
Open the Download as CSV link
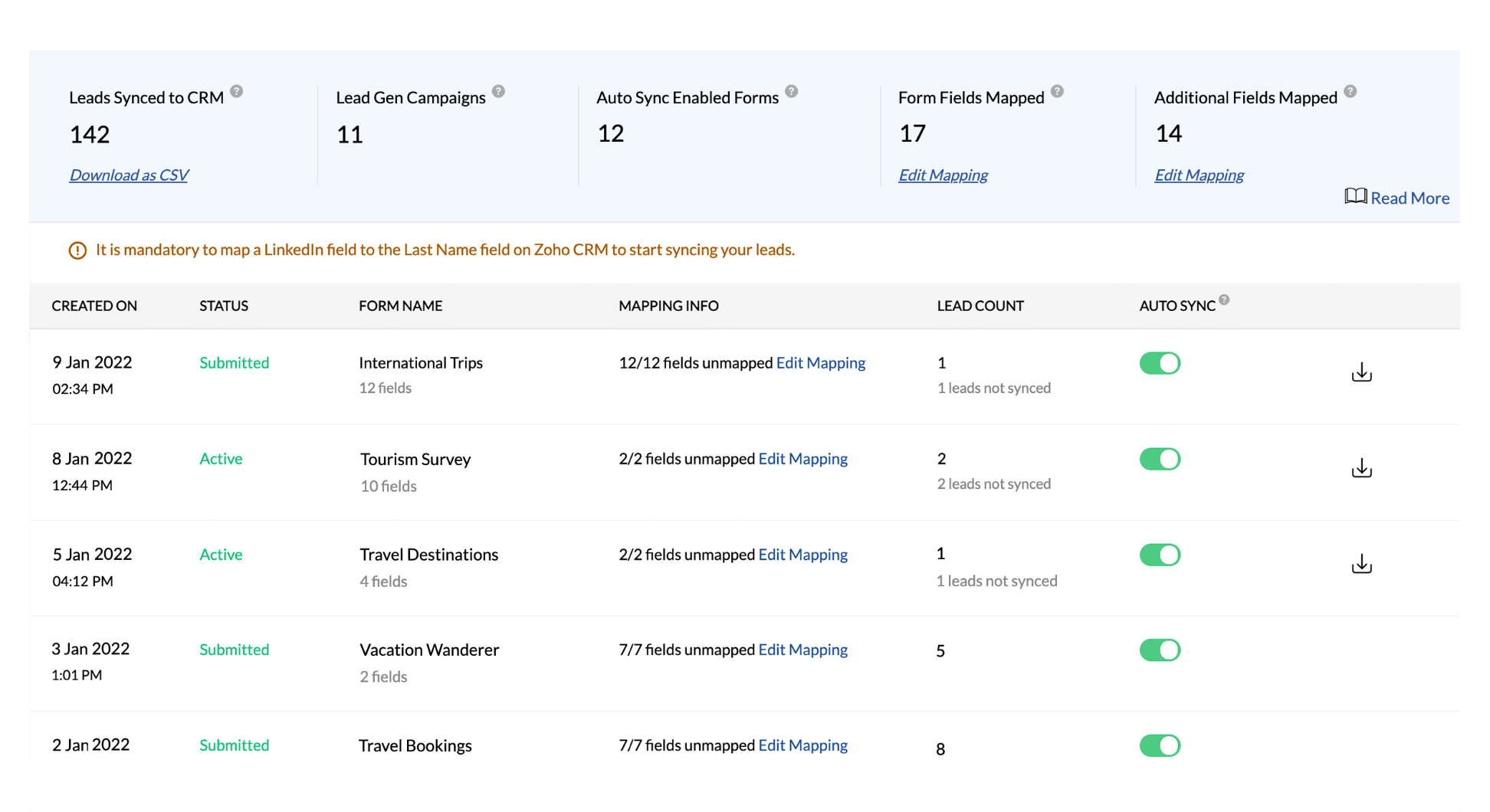(129, 175)
